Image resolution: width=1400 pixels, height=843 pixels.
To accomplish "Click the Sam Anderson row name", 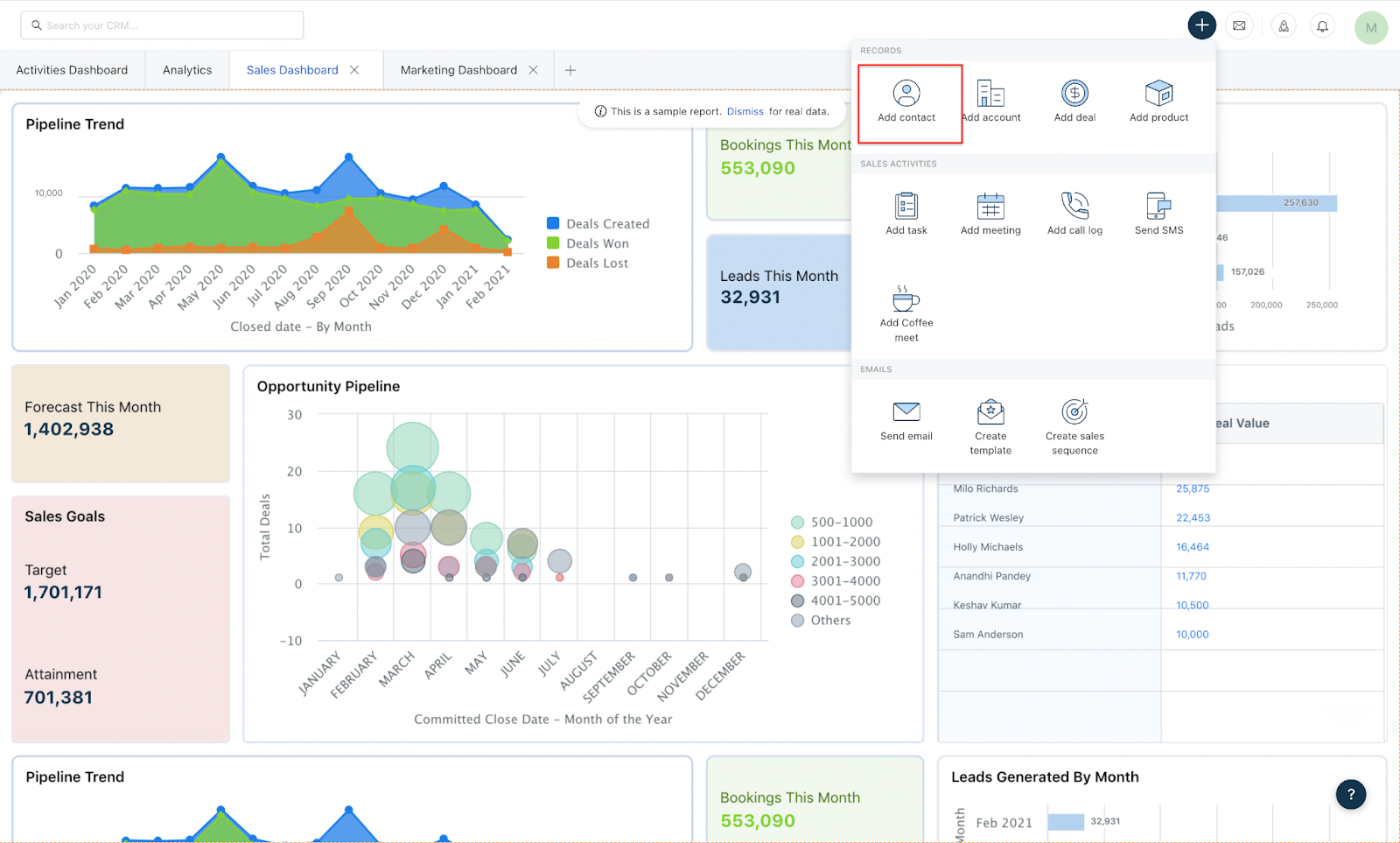I will point(988,634).
